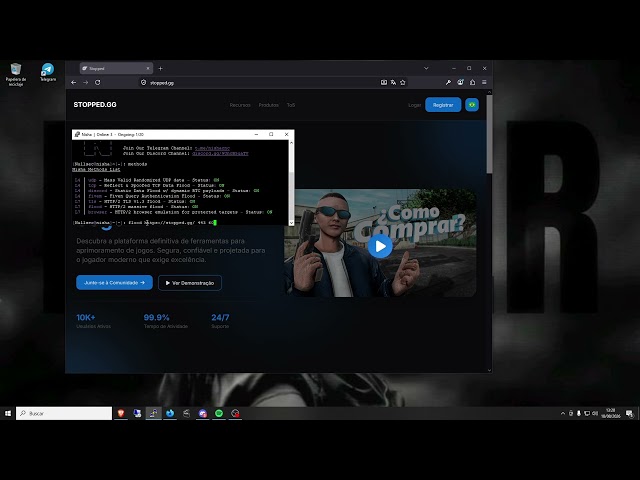Click the terminal window title icon

pyautogui.click(x=77, y=134)
